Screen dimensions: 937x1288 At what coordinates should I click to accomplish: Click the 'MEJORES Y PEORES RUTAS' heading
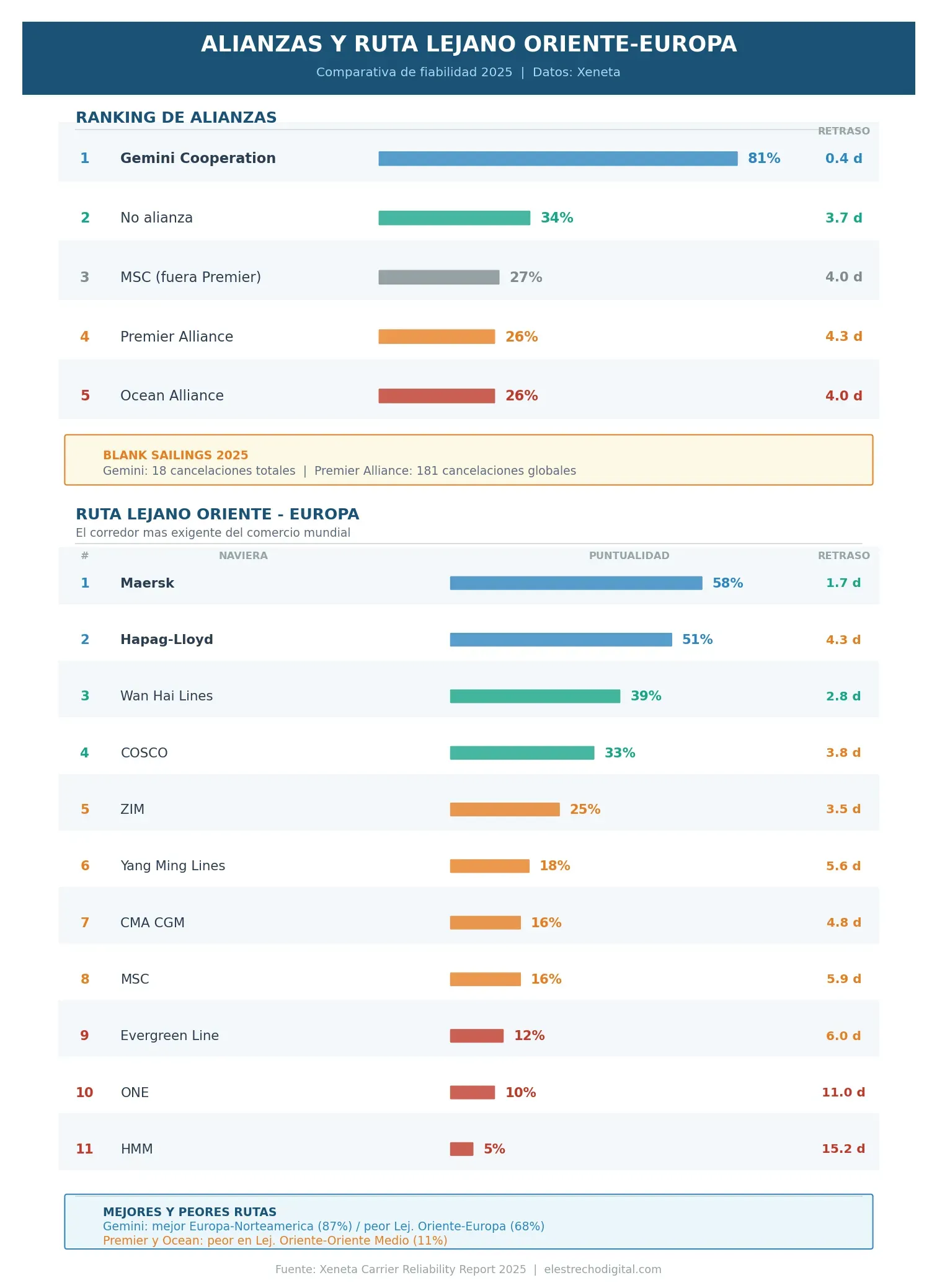pyautogui.click(x=190, y=1212)
